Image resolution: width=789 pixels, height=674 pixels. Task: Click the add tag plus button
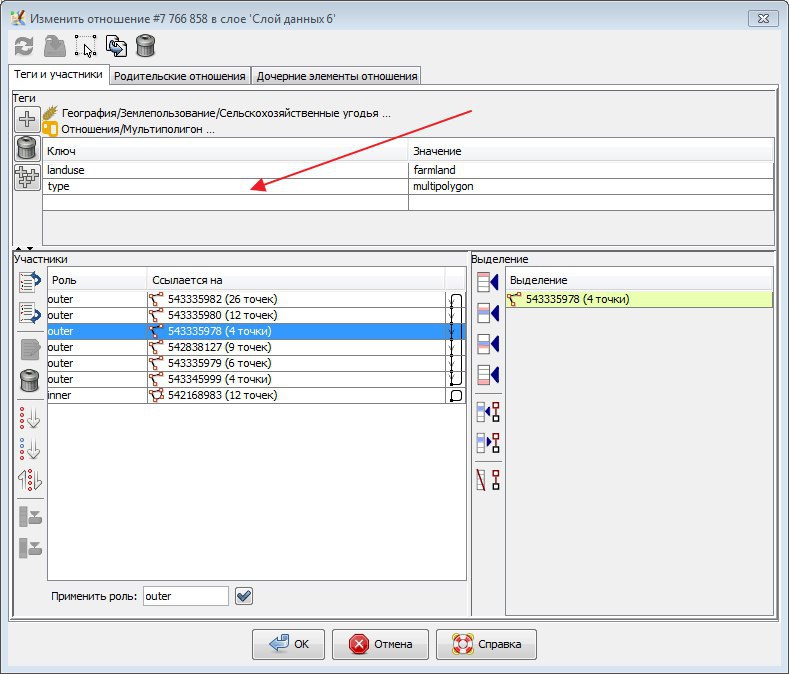(27, 119)
